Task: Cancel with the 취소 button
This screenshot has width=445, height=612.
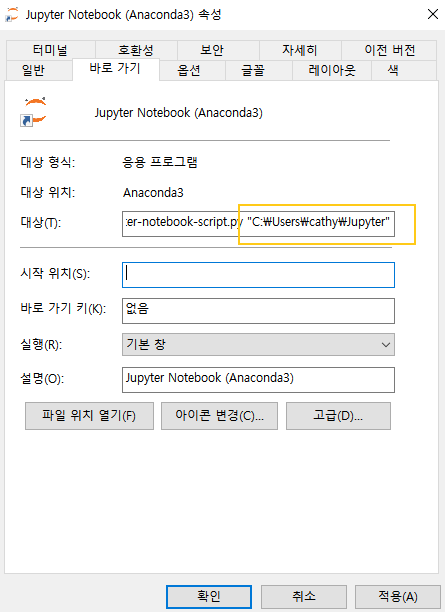Action: [x=304, y=597]
